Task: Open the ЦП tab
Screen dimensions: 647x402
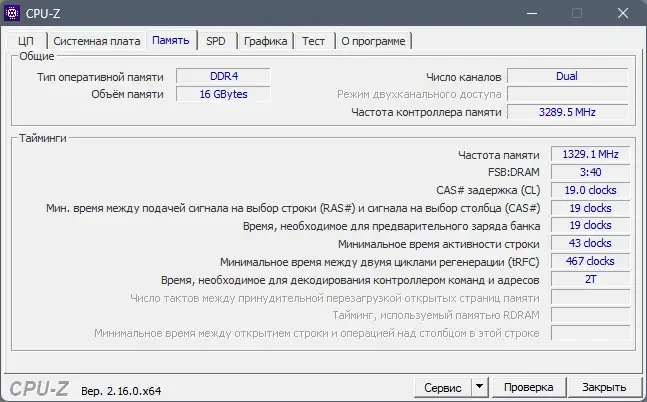Action: pyautogui.click(x=26, y=41)
